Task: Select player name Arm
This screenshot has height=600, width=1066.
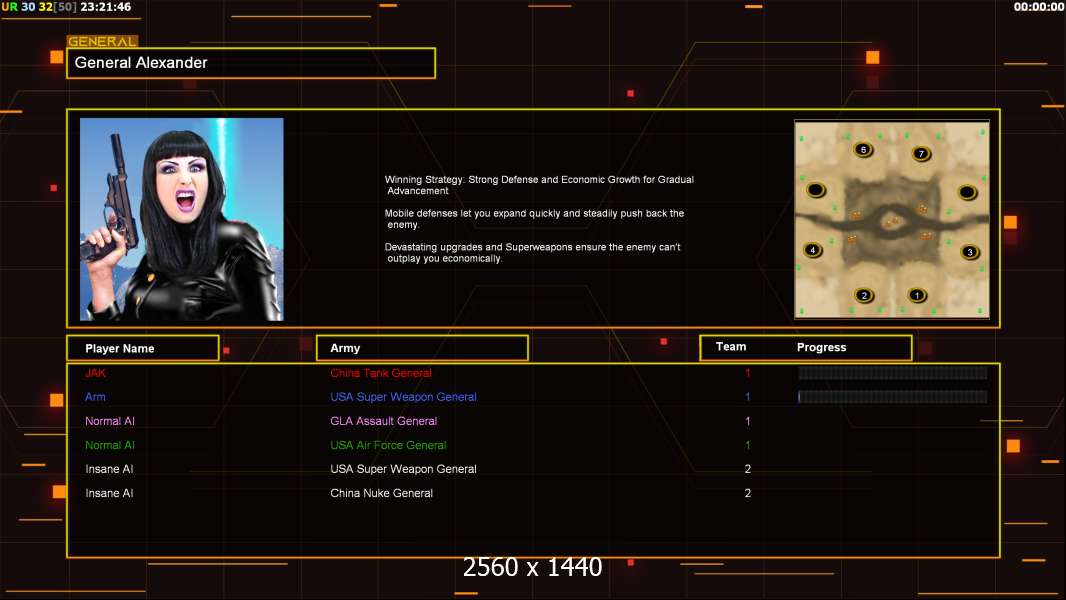Action: pyautogui.click(x=95, y=397)
